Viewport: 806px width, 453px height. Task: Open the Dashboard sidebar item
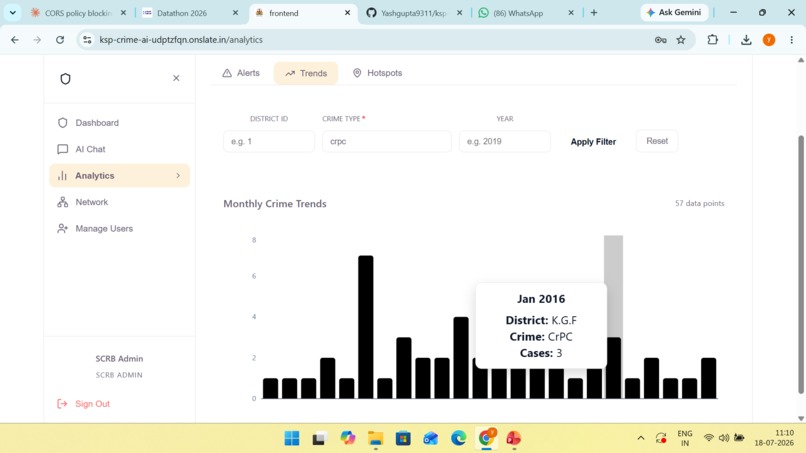97,123
